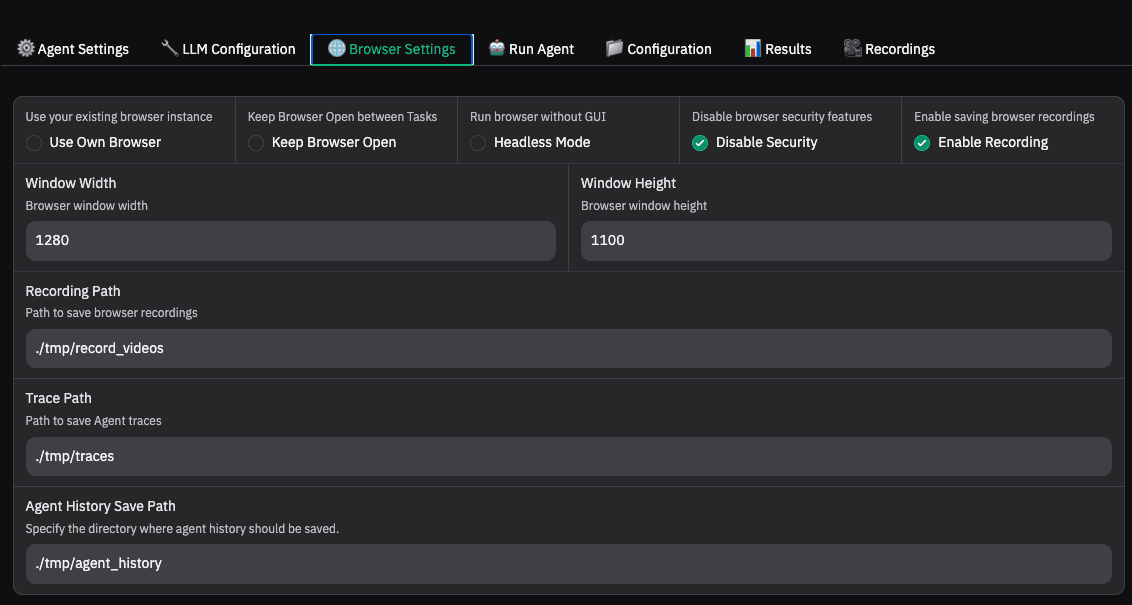Image resolution: width=1132 pixels, height=605 pixels.
Task: Click the bar chart icon on Results tab
Action: coord(753,48)
